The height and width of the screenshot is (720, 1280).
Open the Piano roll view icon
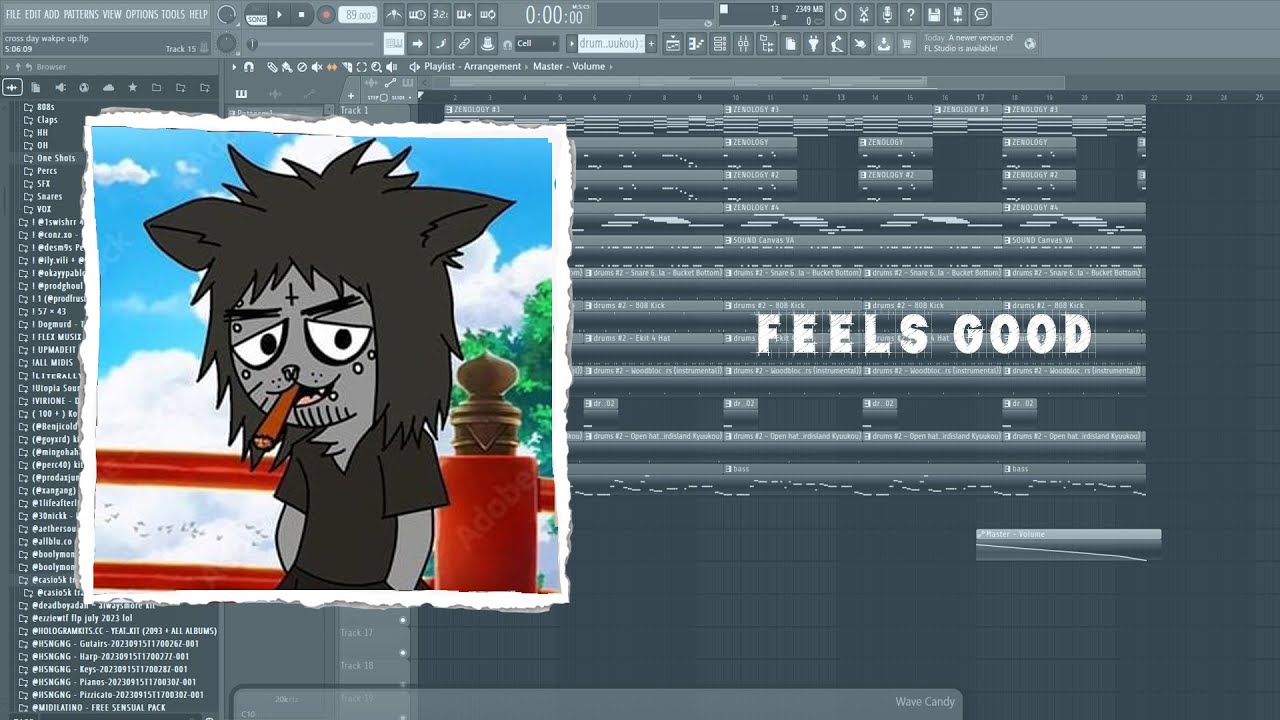695,44
